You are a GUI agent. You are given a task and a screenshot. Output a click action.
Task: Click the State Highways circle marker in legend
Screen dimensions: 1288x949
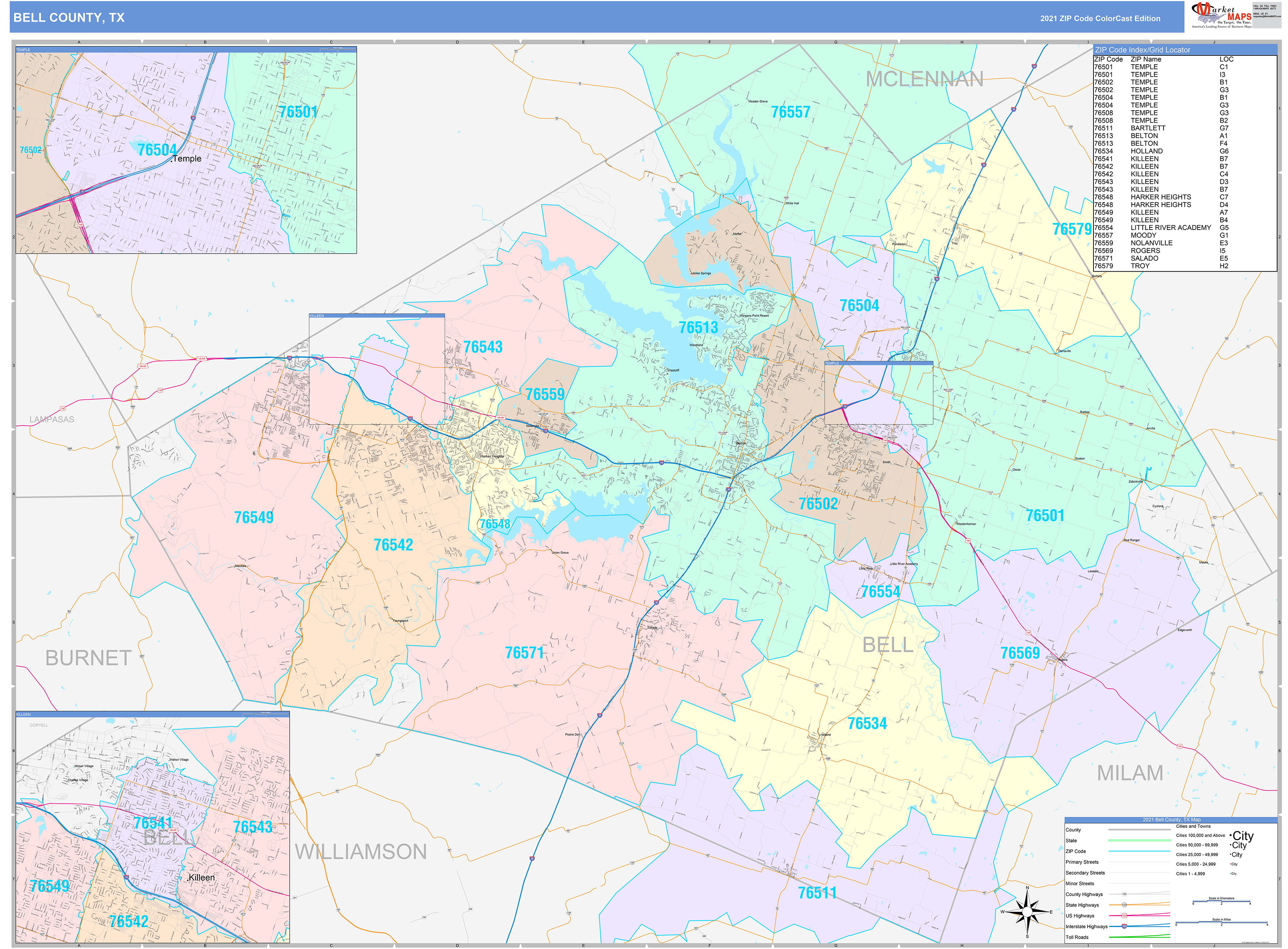coord(1124,905)
